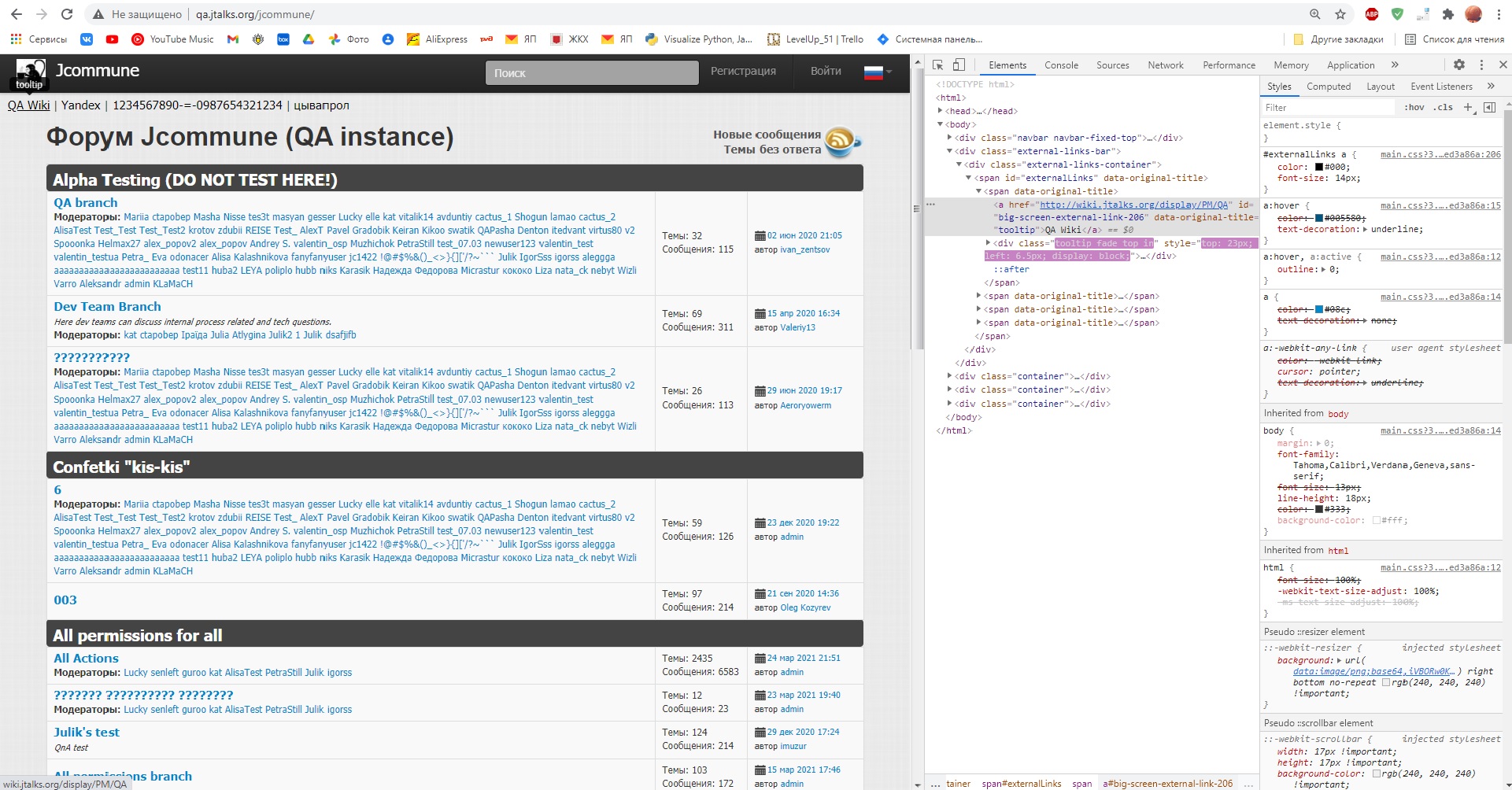Activate the DevTools inspect element picker
The height and width of the screenshot is (790, 1512).
click(938, 65)
